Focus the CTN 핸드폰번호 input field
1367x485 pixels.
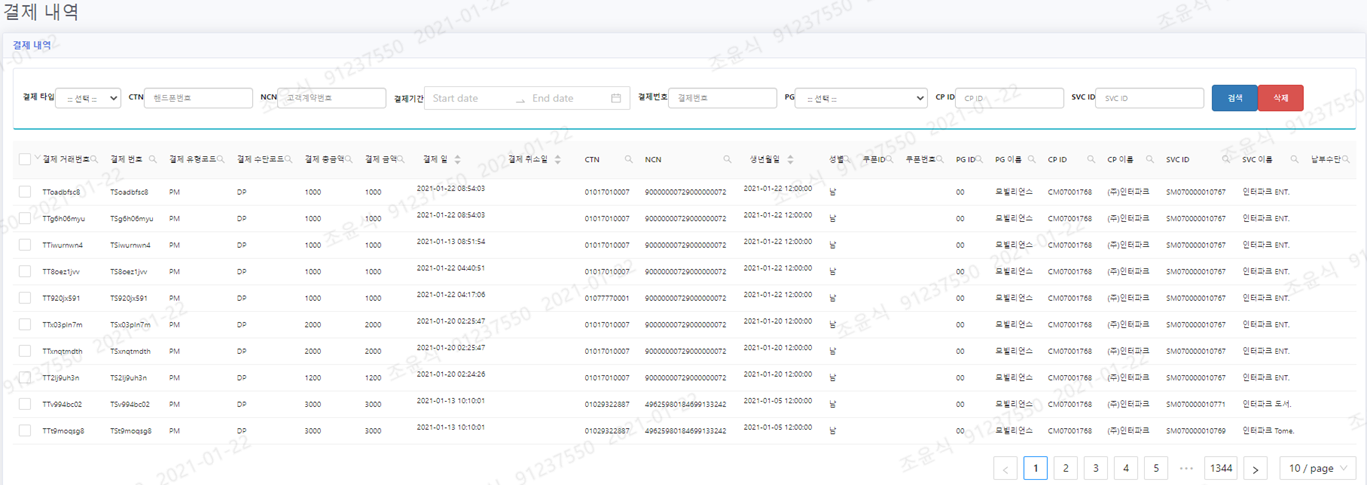(x=200, y=98)
